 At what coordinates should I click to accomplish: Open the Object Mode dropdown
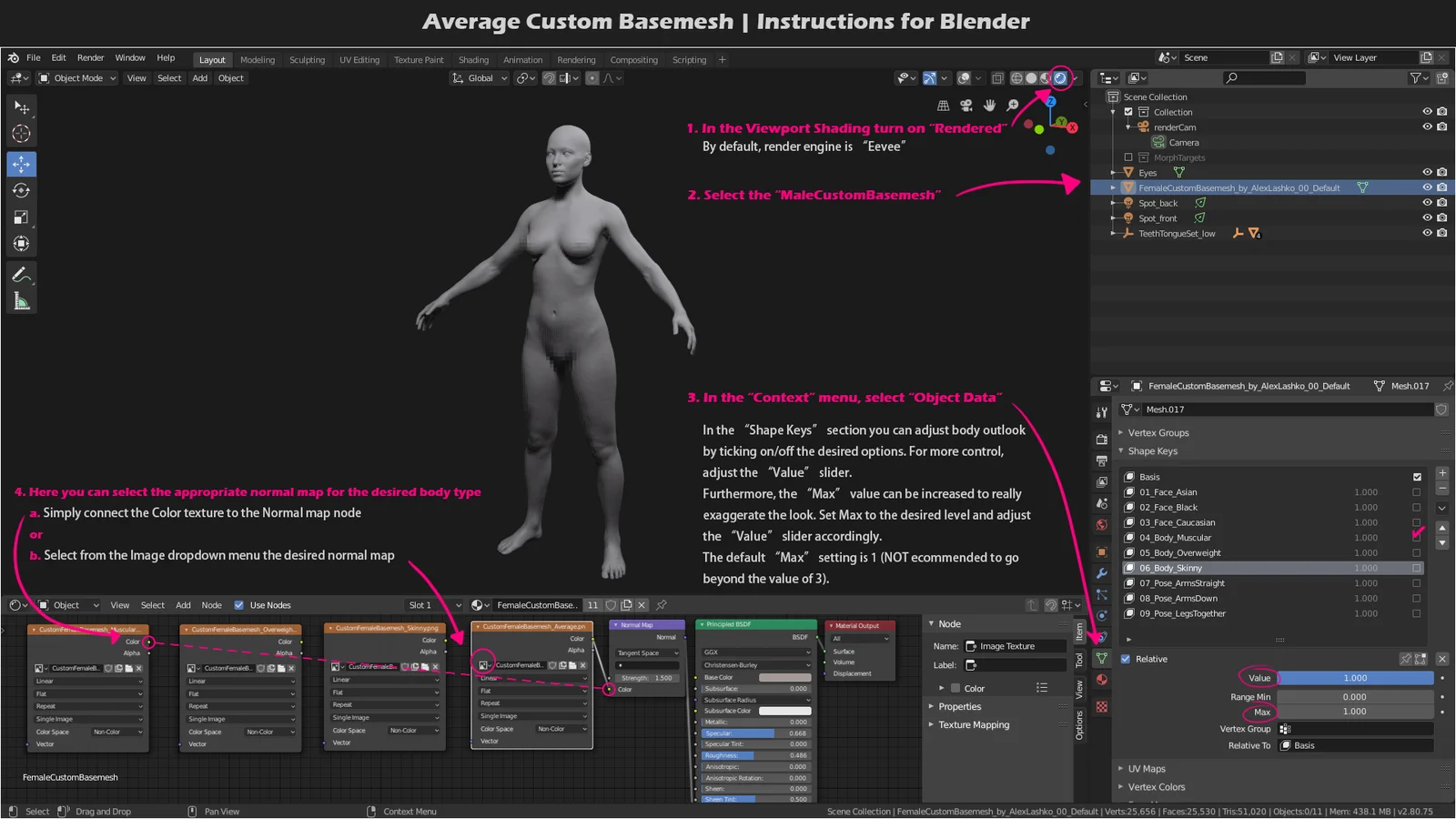76,78
